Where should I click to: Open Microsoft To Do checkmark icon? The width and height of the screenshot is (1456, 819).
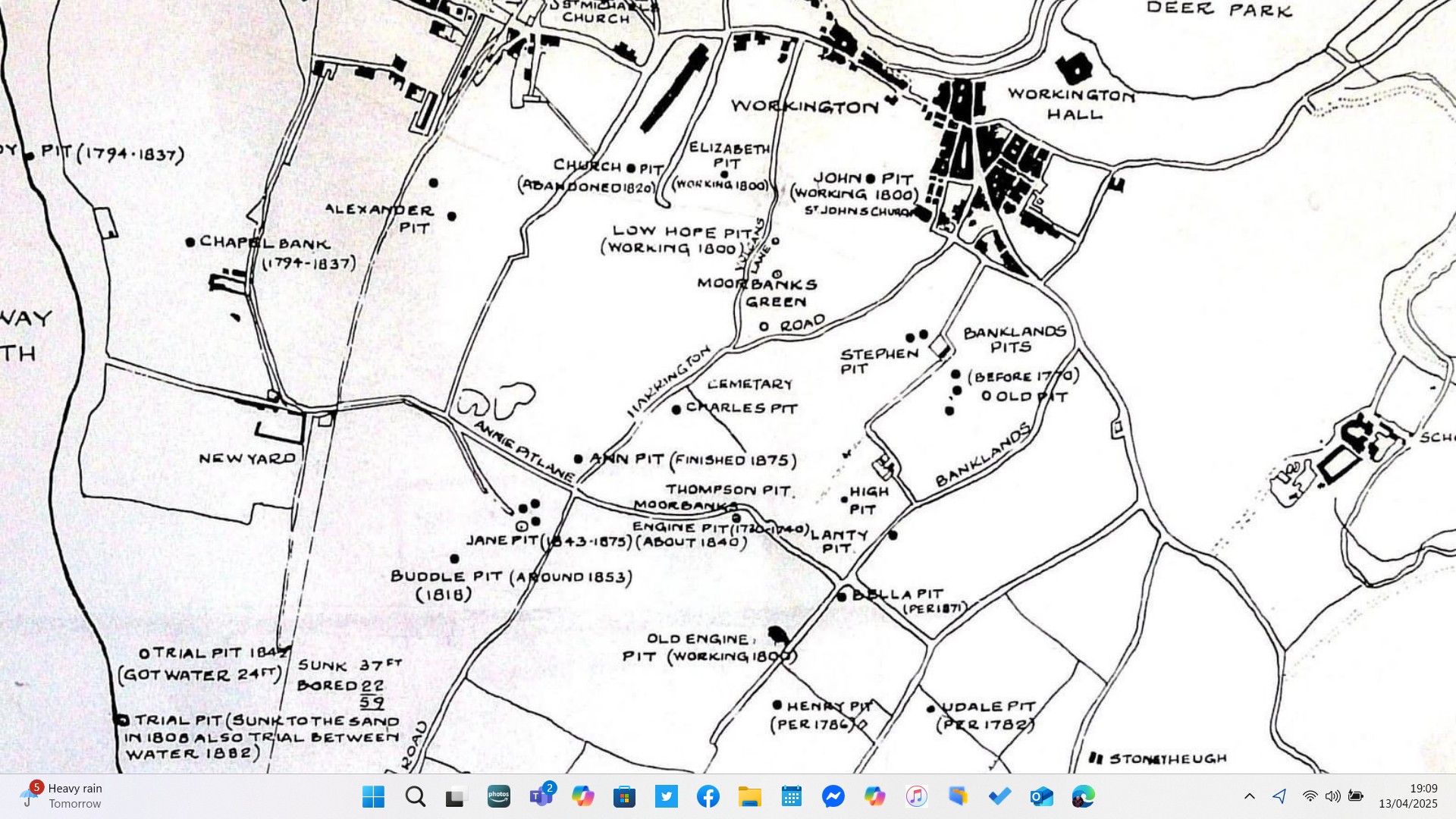coord(1000,796)
